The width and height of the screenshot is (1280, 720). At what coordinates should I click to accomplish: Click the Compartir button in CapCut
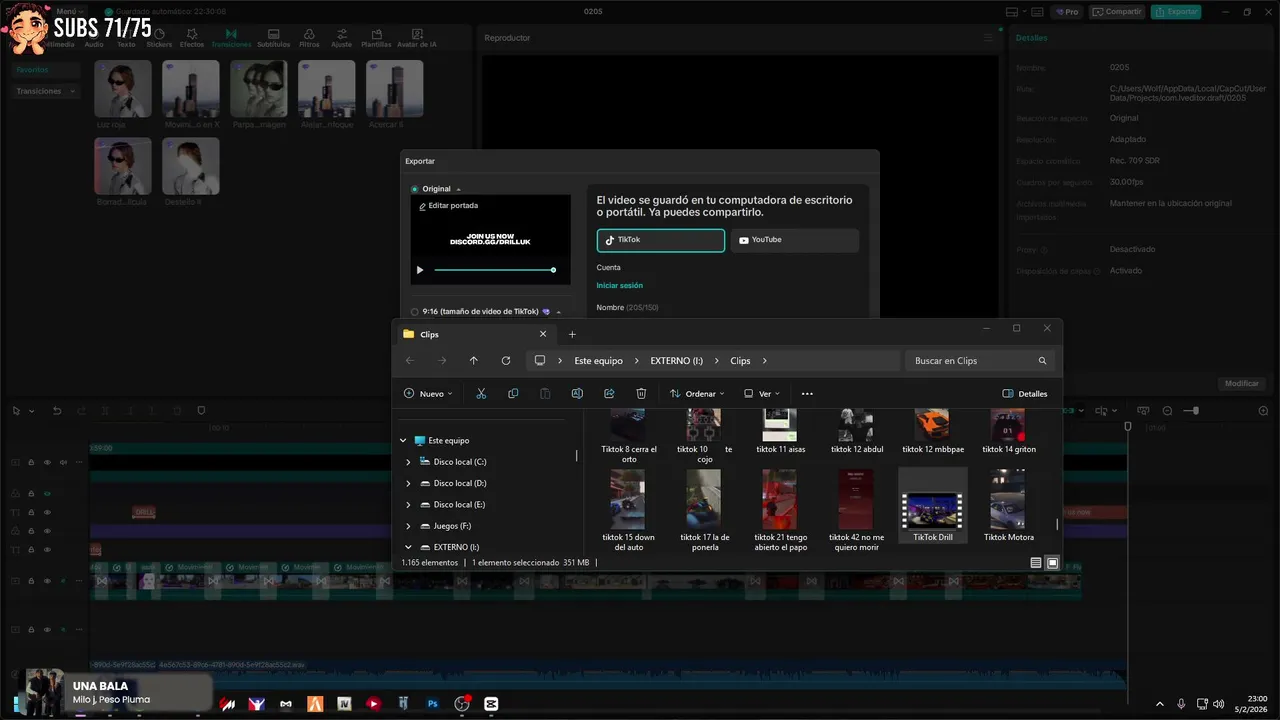tap(1117, 12)
